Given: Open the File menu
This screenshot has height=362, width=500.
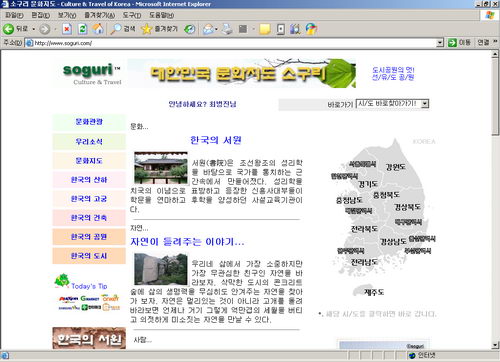Looking at the screenshot, I should point(14,15).
